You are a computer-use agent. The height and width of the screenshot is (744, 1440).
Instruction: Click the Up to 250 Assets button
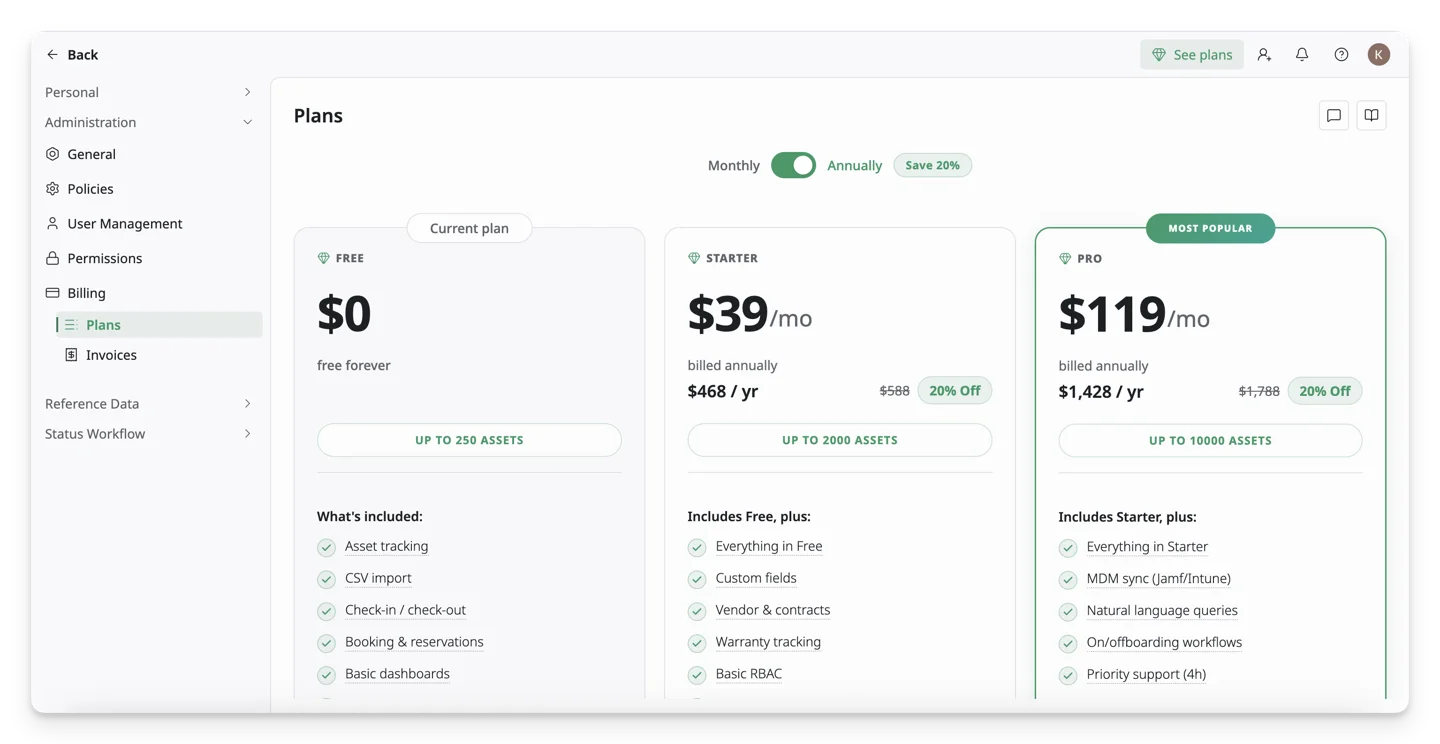[469, 440]
